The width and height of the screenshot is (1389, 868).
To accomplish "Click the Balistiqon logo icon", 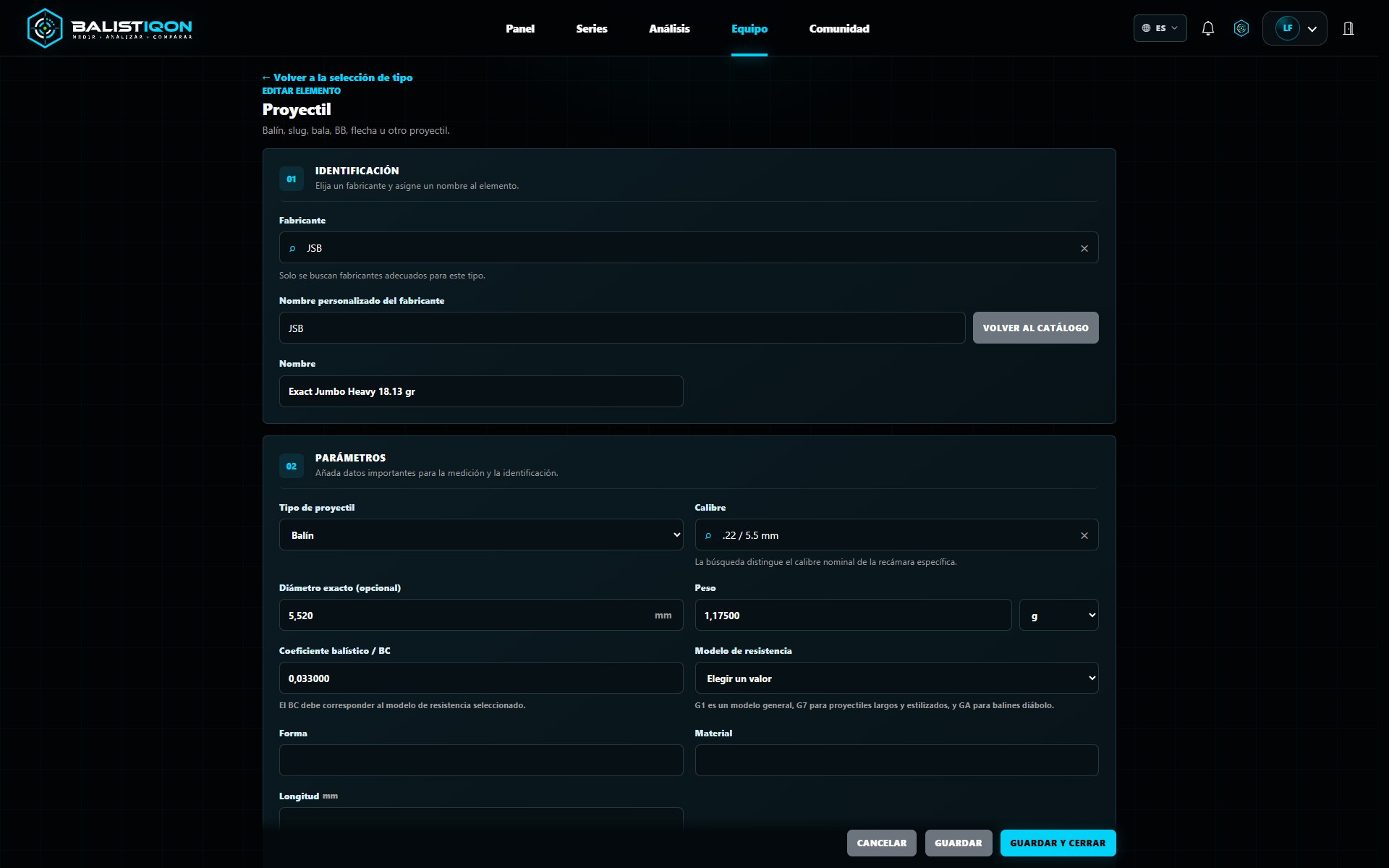I will click(45, 28).
